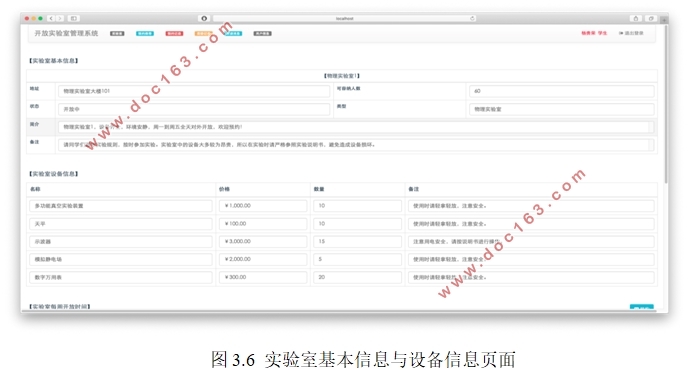This screenshot has width=696, height=391.
Task: Click price field ¥3,000.00
Action: [263, 241]
